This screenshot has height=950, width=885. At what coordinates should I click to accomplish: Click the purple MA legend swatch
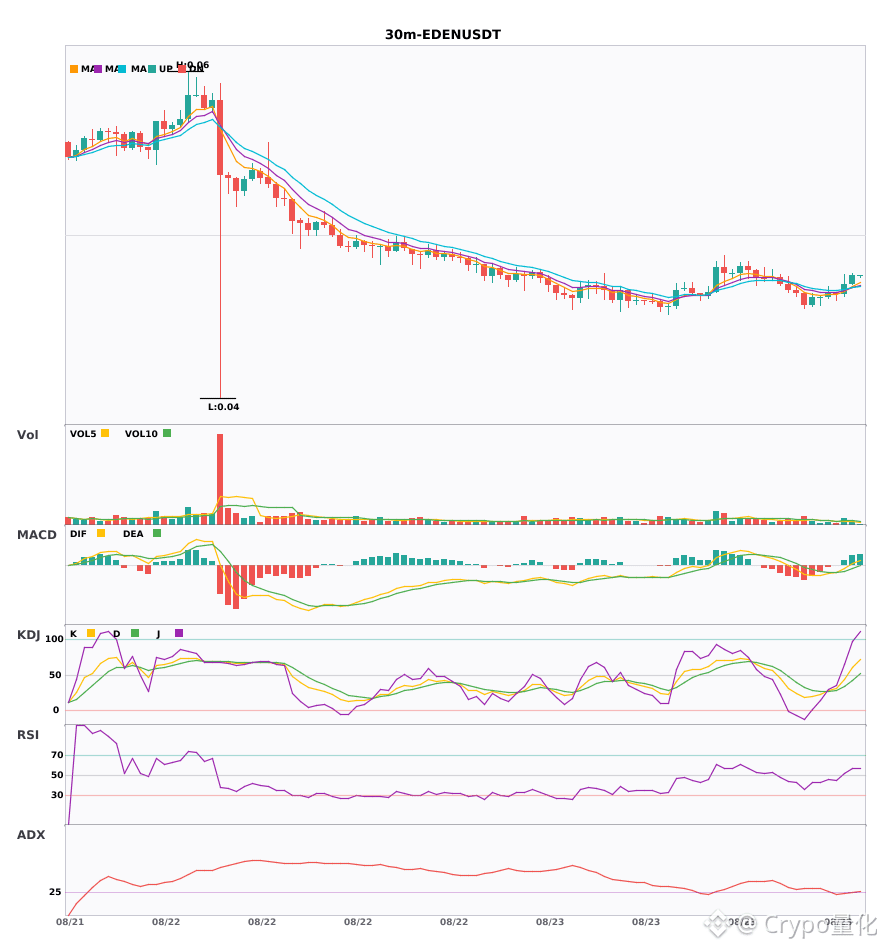(x=98, y=69)
